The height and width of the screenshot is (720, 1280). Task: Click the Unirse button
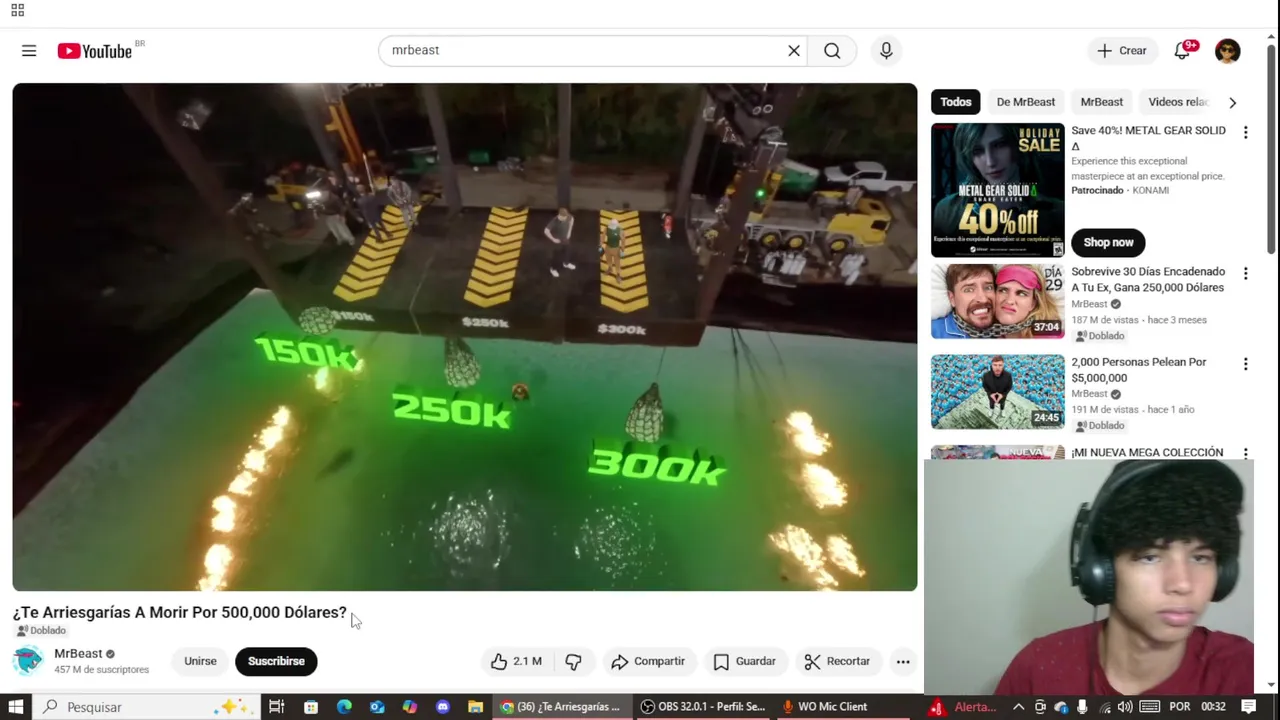pos(200,661)
